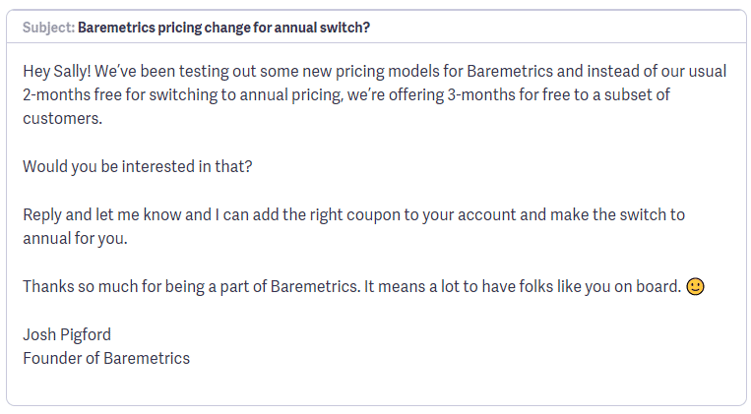Viewport: 751px width, 414px height.
Task: Click the word 'customers.' in first paragraph
Action: tap(62, 118)
